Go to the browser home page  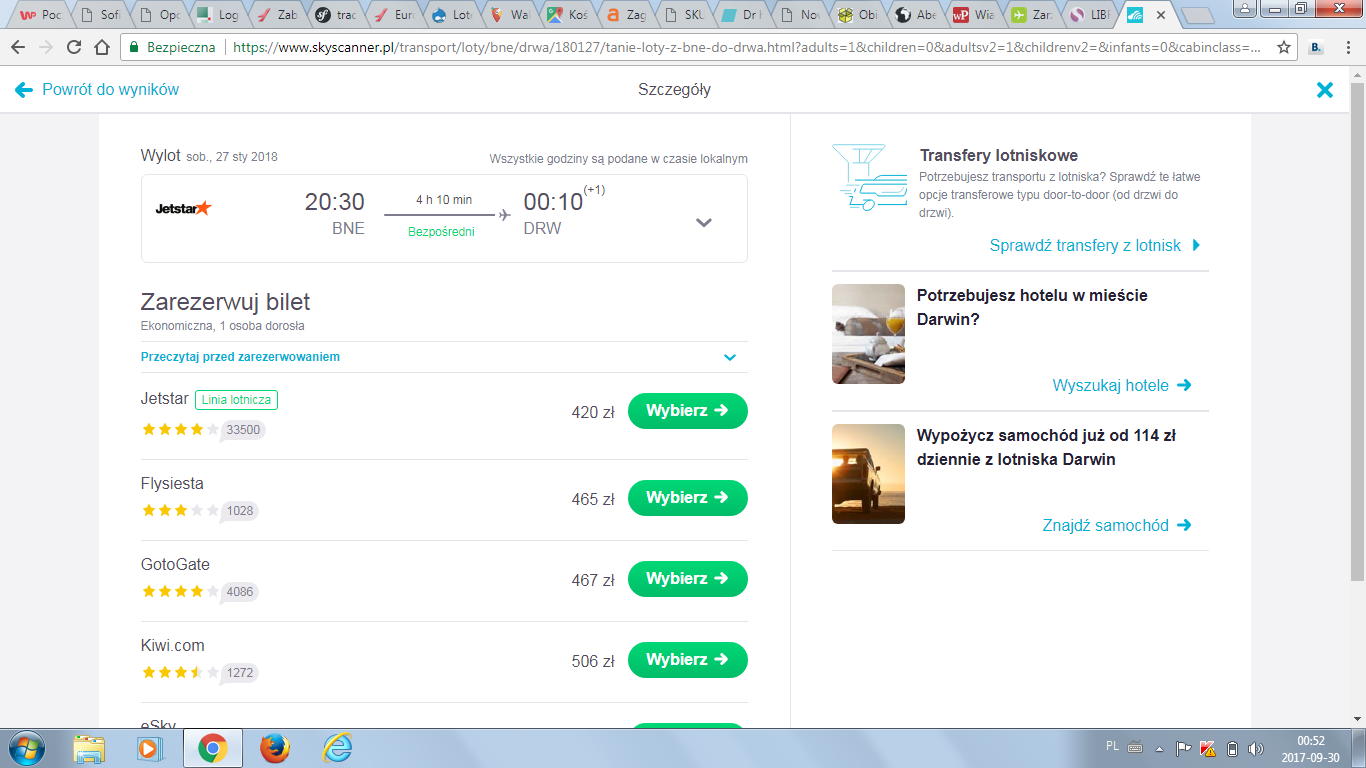coord(101,47)
